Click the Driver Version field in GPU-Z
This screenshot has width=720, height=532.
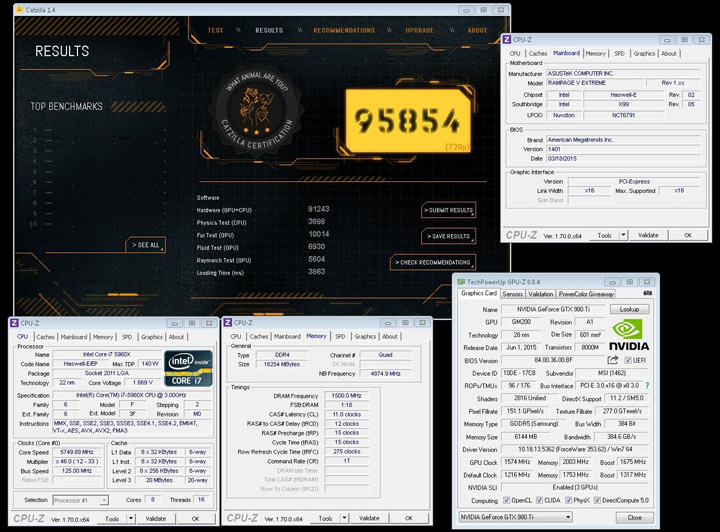(574, 449)
